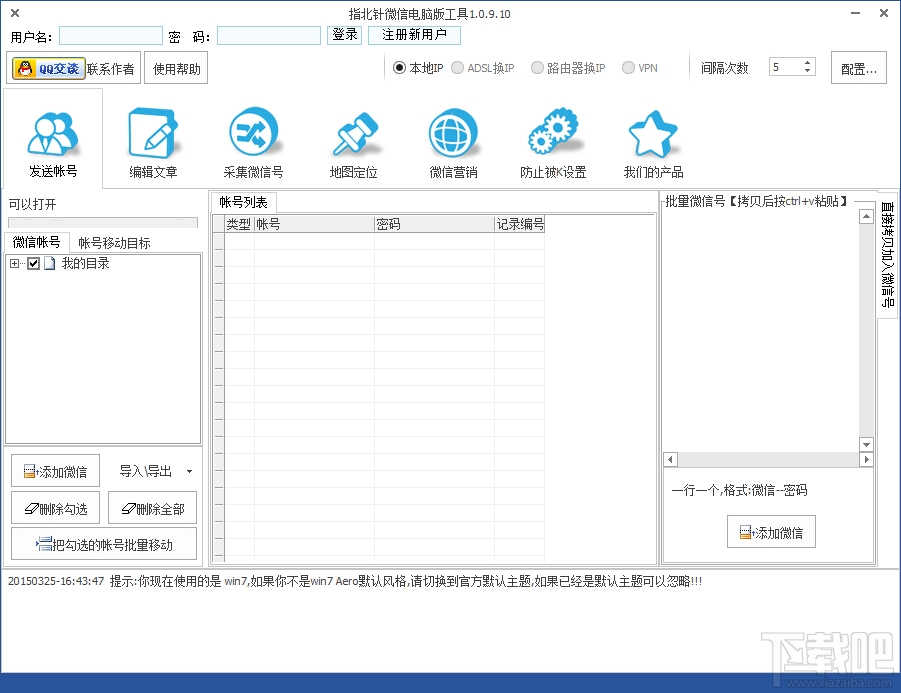
Task: Click the horizontal scrollbar right arrow
Action: 866,459
